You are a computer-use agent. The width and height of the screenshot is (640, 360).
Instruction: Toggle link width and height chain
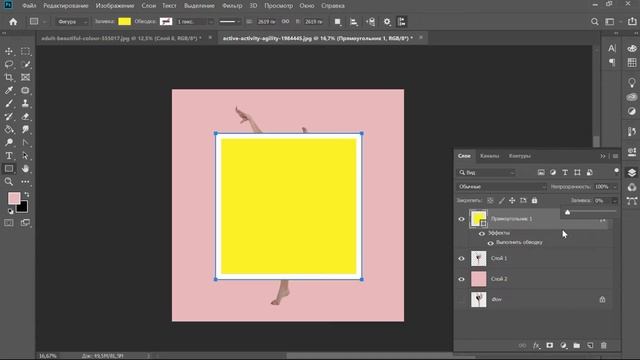285,22
